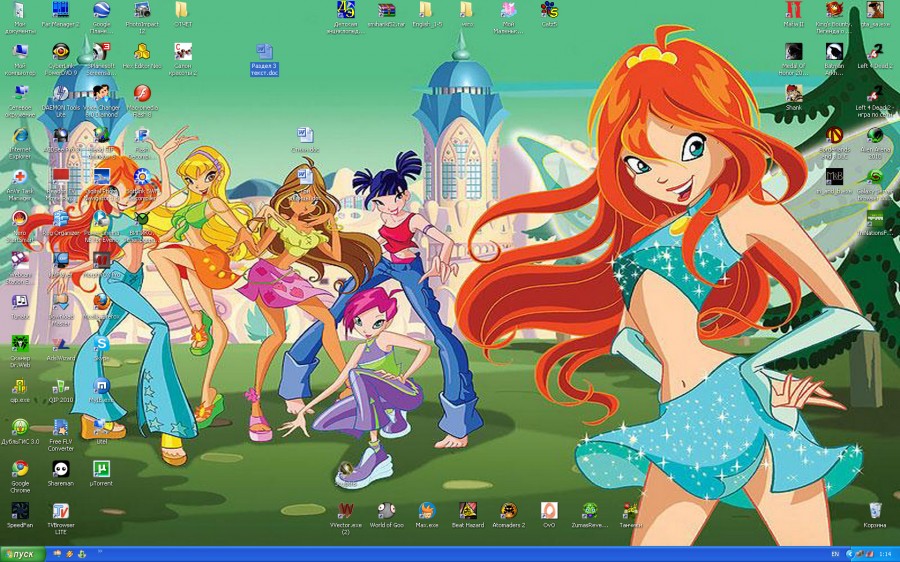This screenshot has width=900, height=562.
Task: Expand the quick launch chevron on taskbar
Action: (x=100, y=552)
